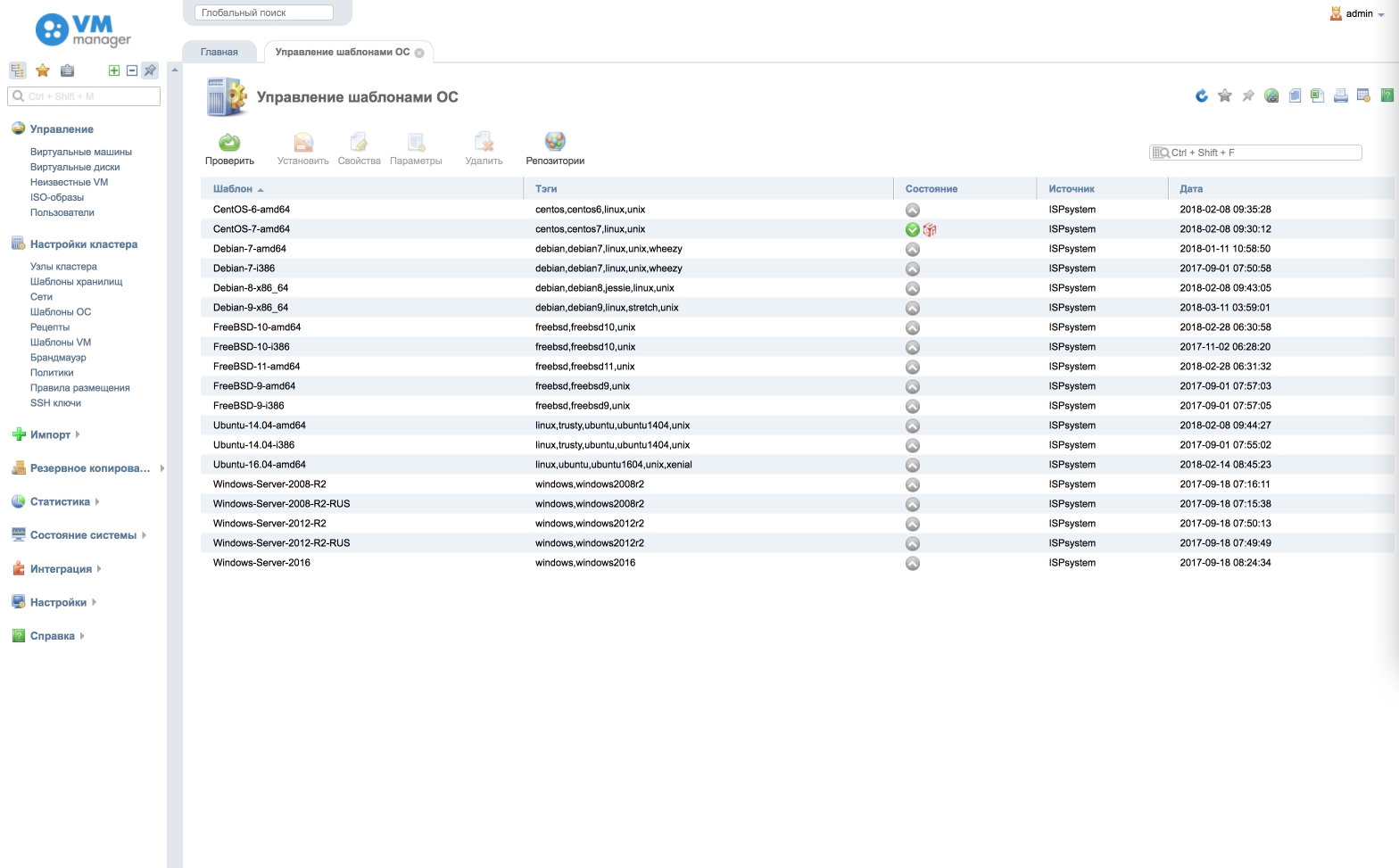Viewport: 1399px width, 868px height.
Task: Open the table settings grid icon
Action: [x=1363, y=96]
